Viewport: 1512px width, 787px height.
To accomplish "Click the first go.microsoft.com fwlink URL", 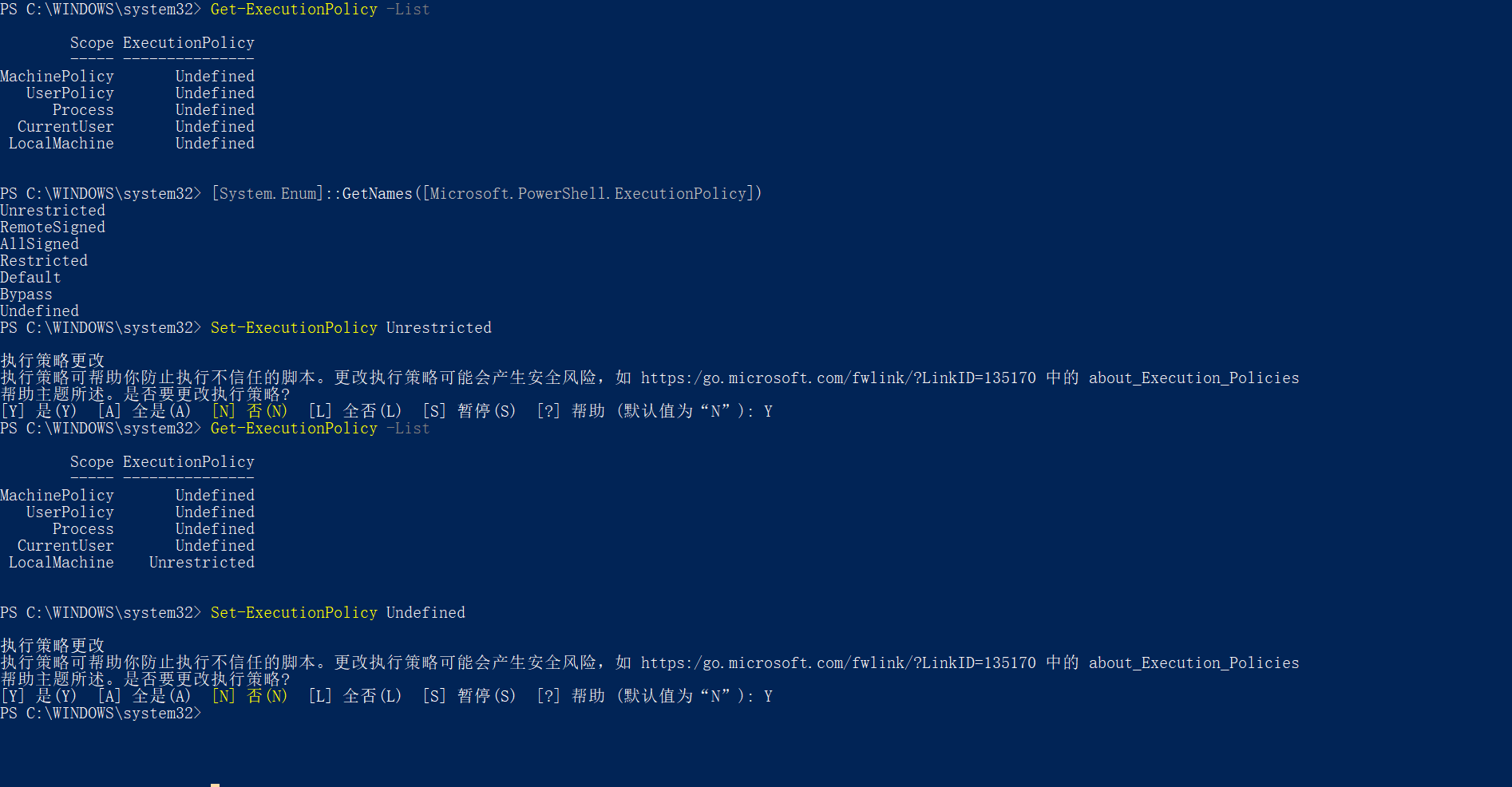I will 838,378.
